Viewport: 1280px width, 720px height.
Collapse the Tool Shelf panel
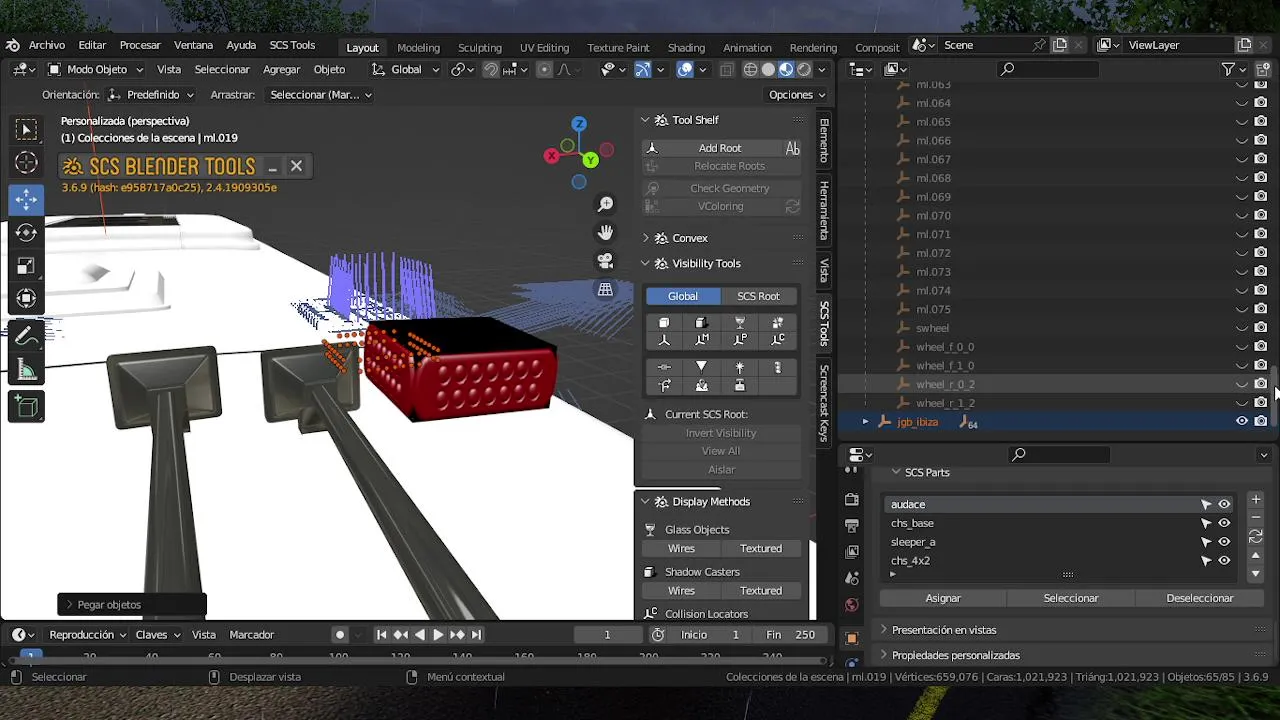(646, 120)
